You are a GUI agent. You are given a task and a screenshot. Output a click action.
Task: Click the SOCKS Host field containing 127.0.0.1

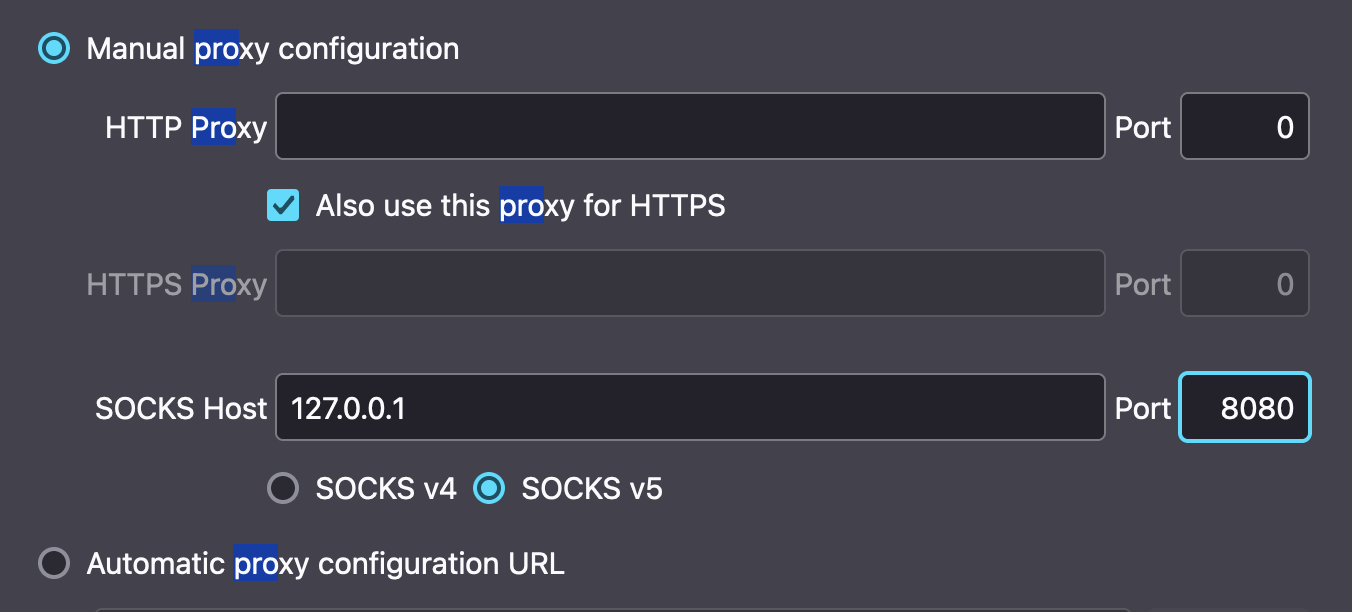(690, 408)
